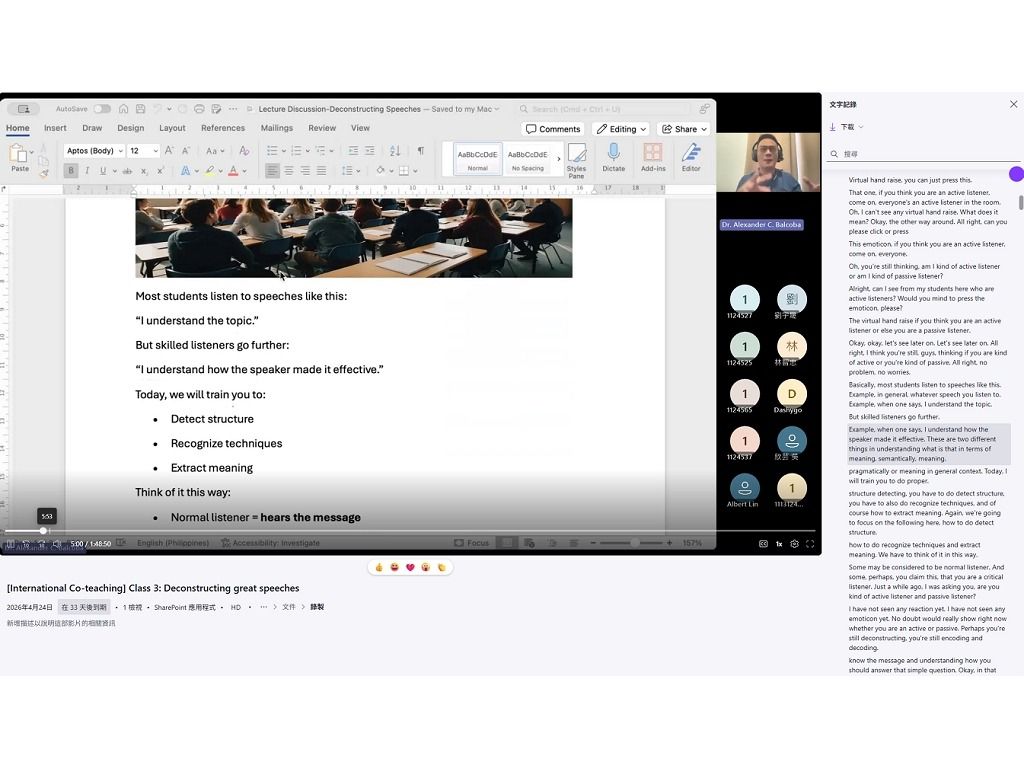The height and width of the screenshot is (768, 1024).
Task: Click Focus in Word status bar
Action: point(472,543)
